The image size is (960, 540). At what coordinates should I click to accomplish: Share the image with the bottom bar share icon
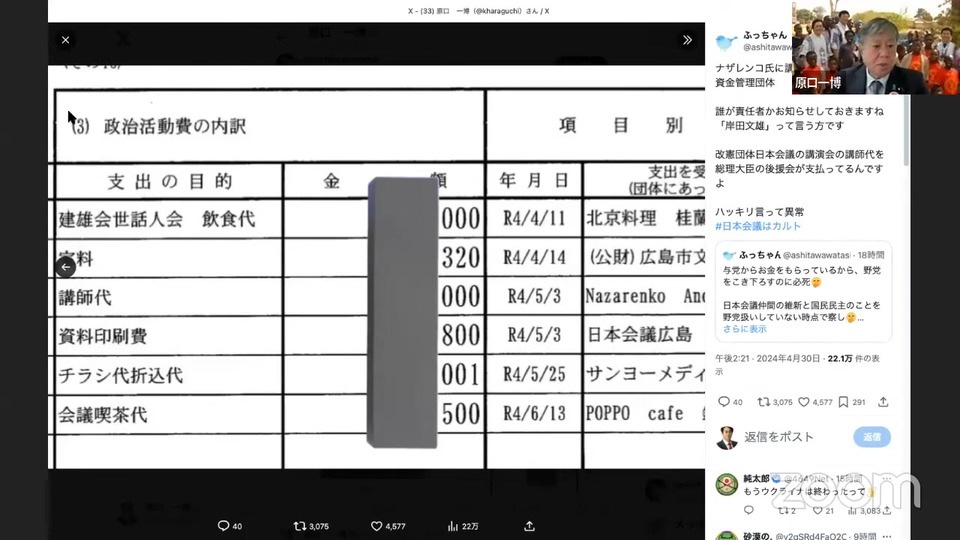tap(530, 527)
